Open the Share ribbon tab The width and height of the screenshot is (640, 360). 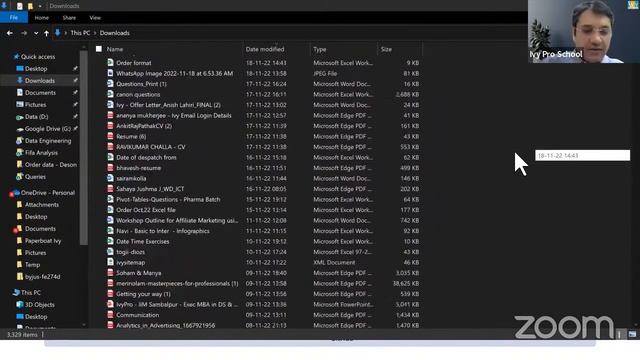coord(69,18)
